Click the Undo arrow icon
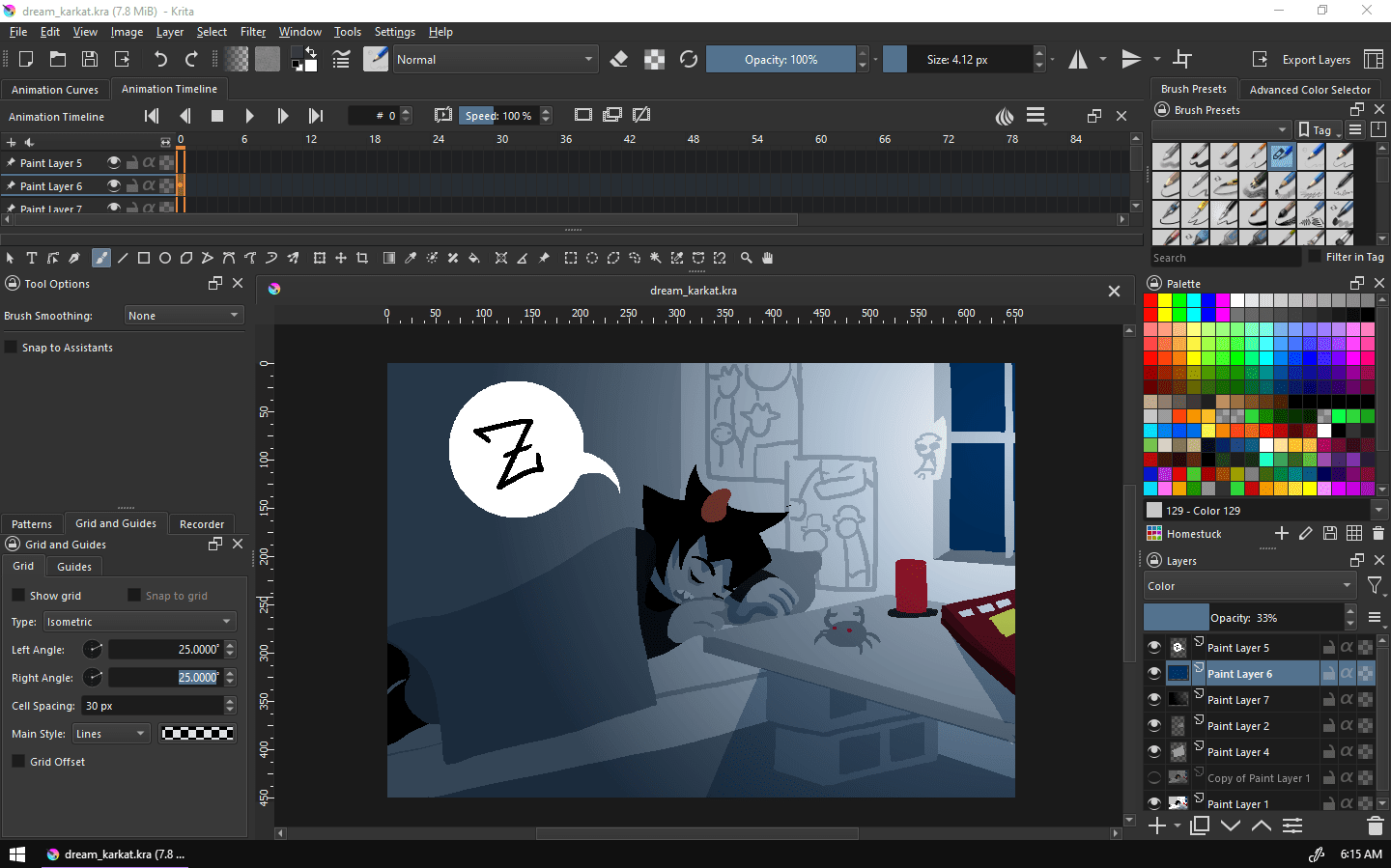The image size is (1391, 868). (160, 59)
